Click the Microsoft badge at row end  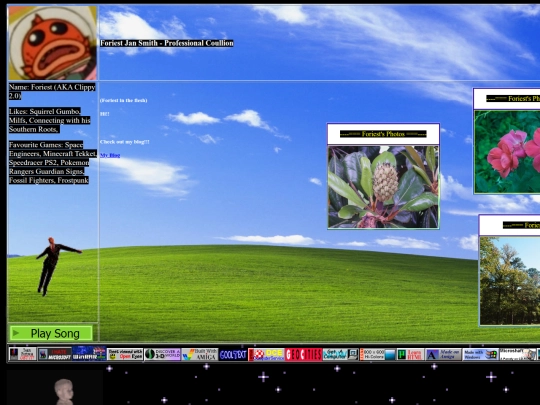[518, 354]
